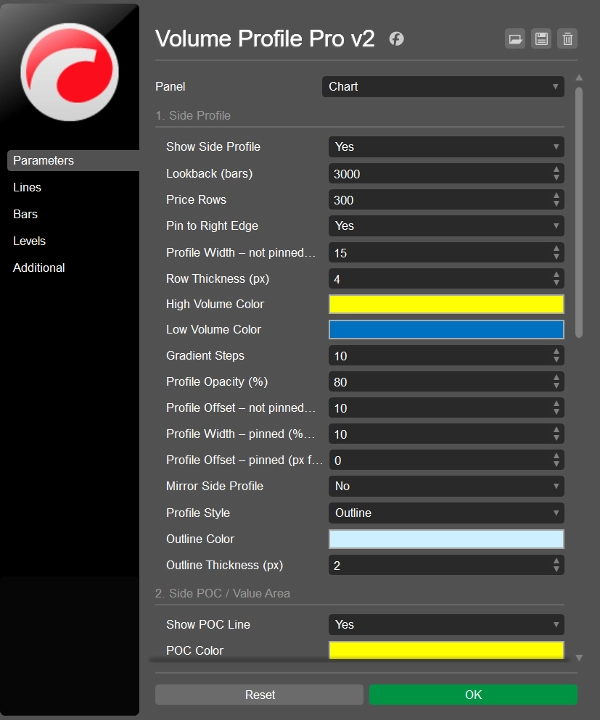Click the vertical scrollbar thumb

click(x=579, y=213)
